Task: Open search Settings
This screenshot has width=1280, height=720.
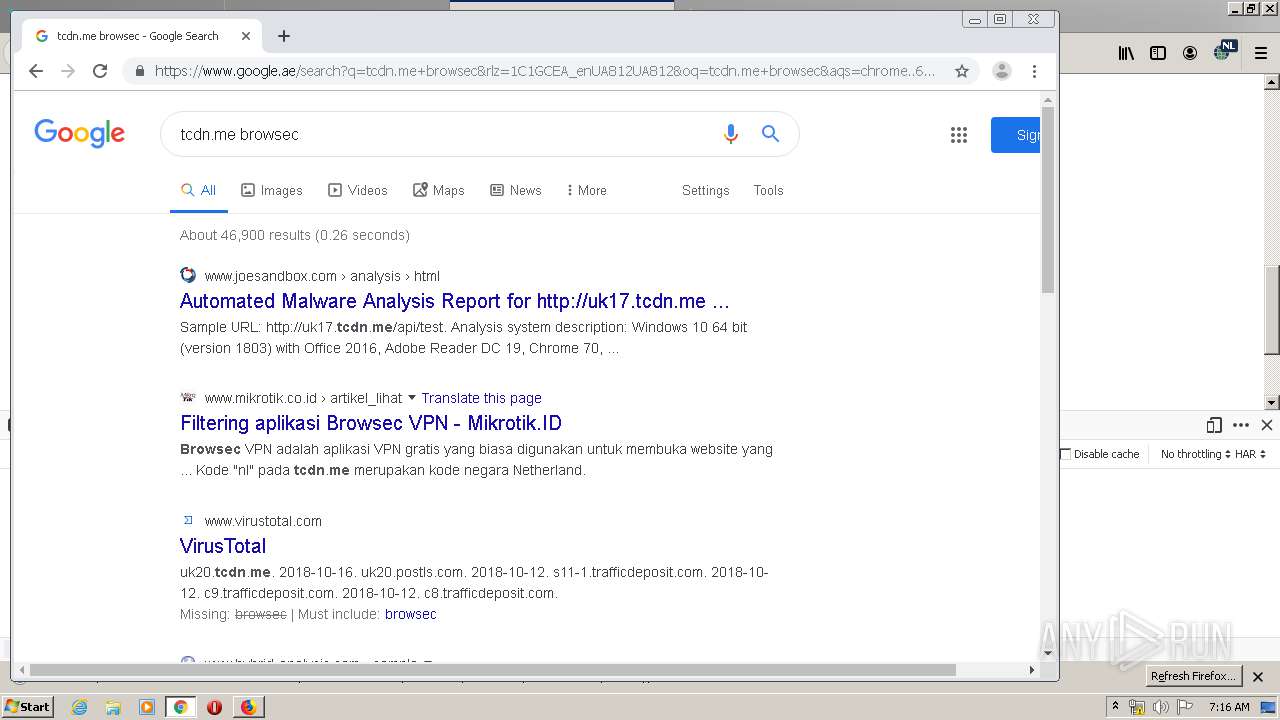Action: point(706,190)
